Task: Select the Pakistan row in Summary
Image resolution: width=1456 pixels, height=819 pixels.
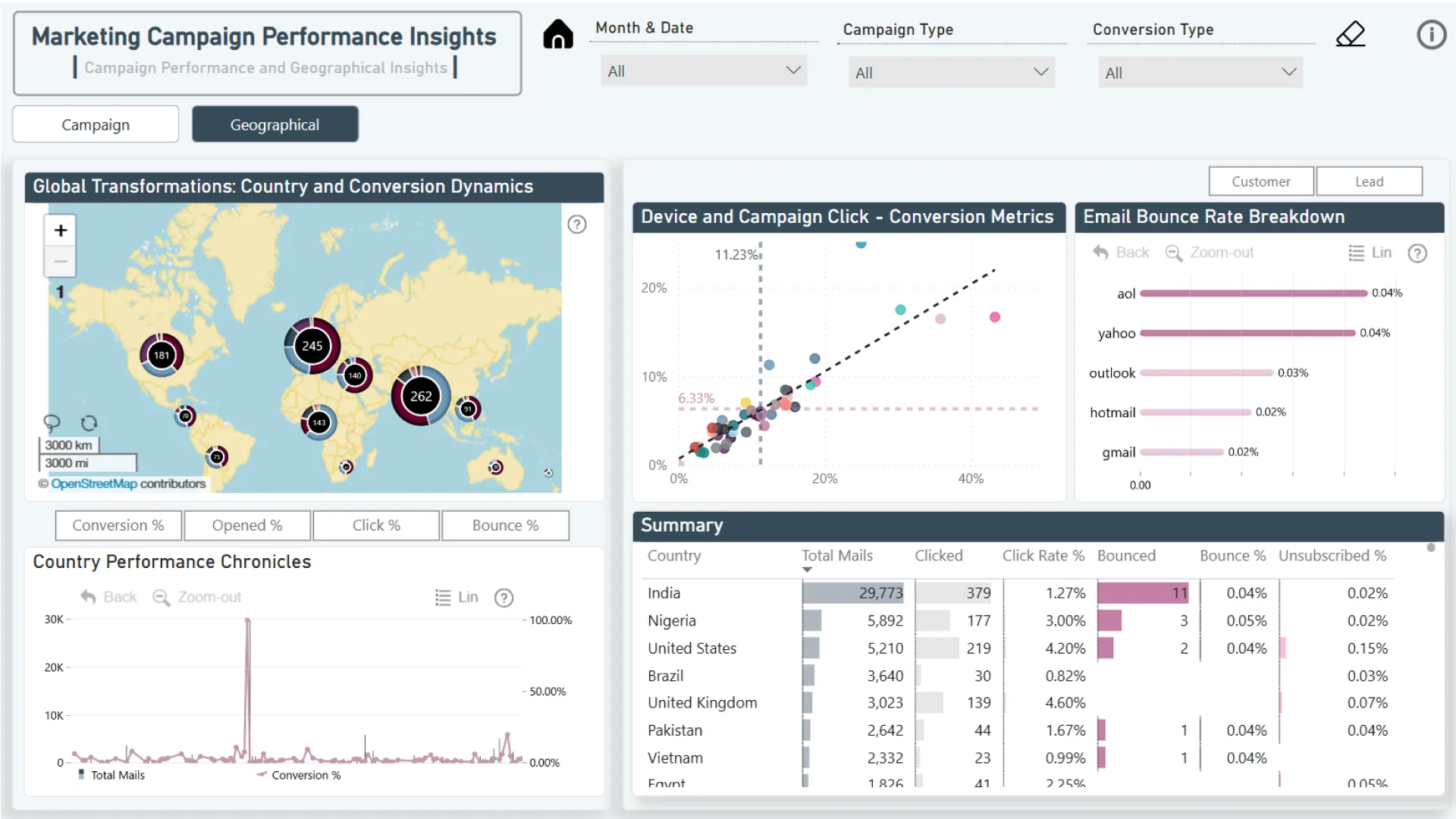Action: point(1018,730)
